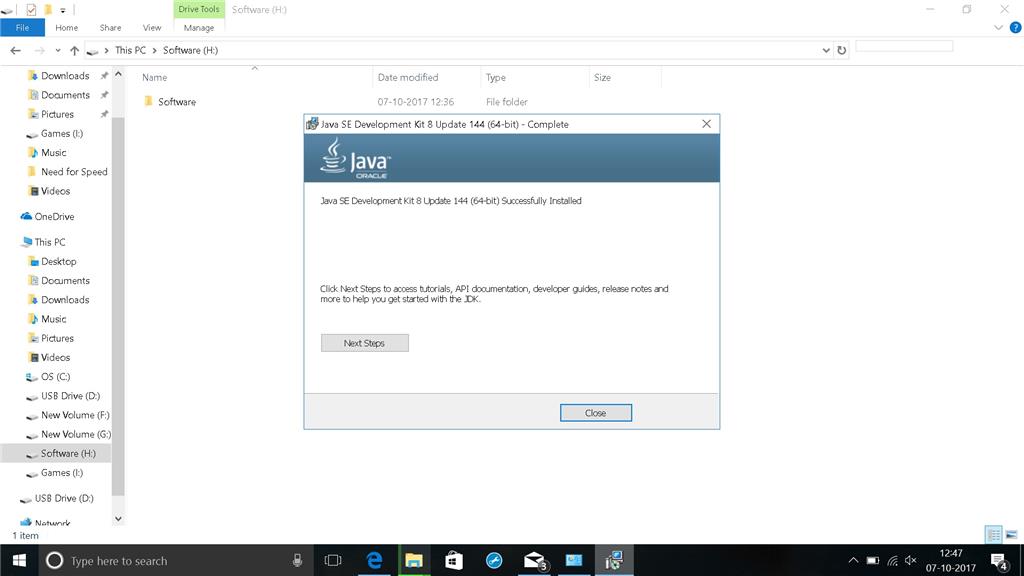Switch to Large icons view layout

pos(1012,535)
